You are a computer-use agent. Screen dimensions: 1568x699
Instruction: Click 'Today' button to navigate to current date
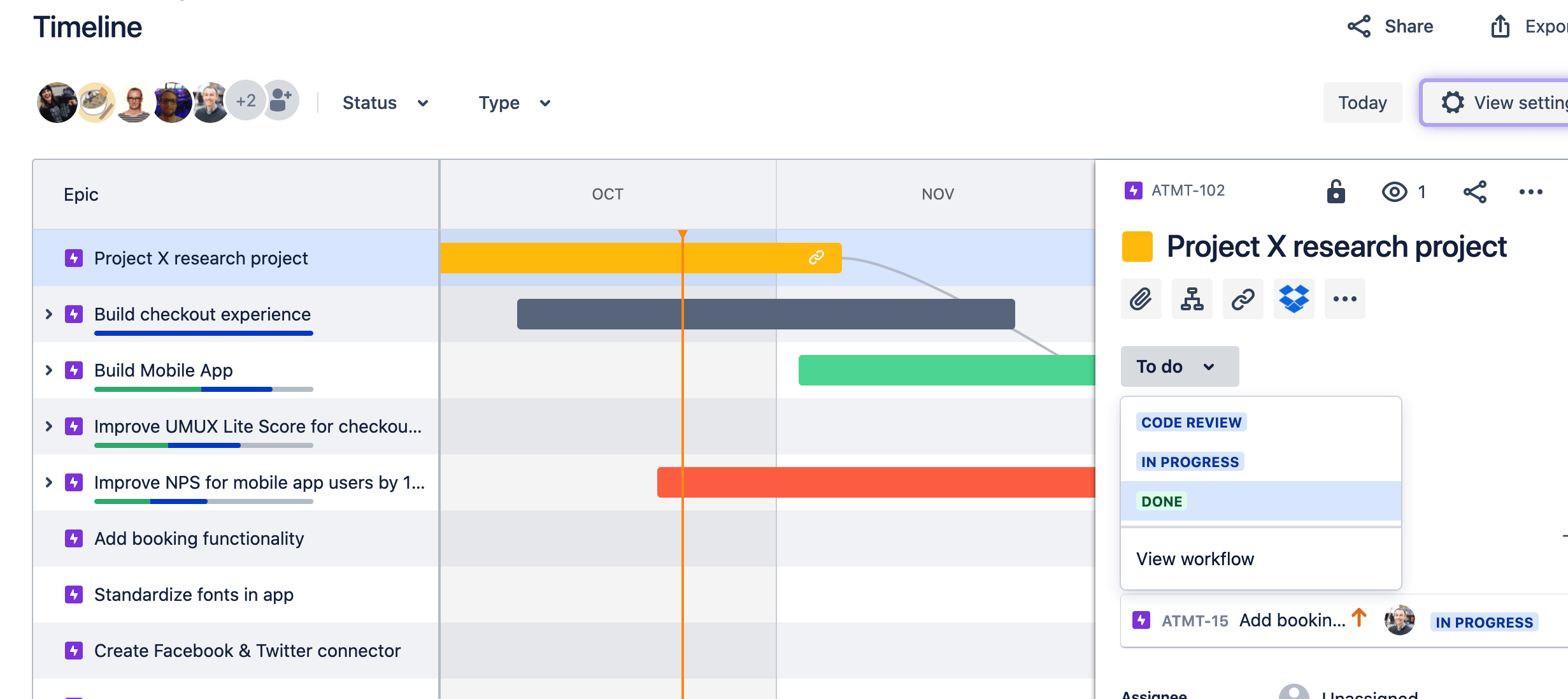tap(1363, 102)
